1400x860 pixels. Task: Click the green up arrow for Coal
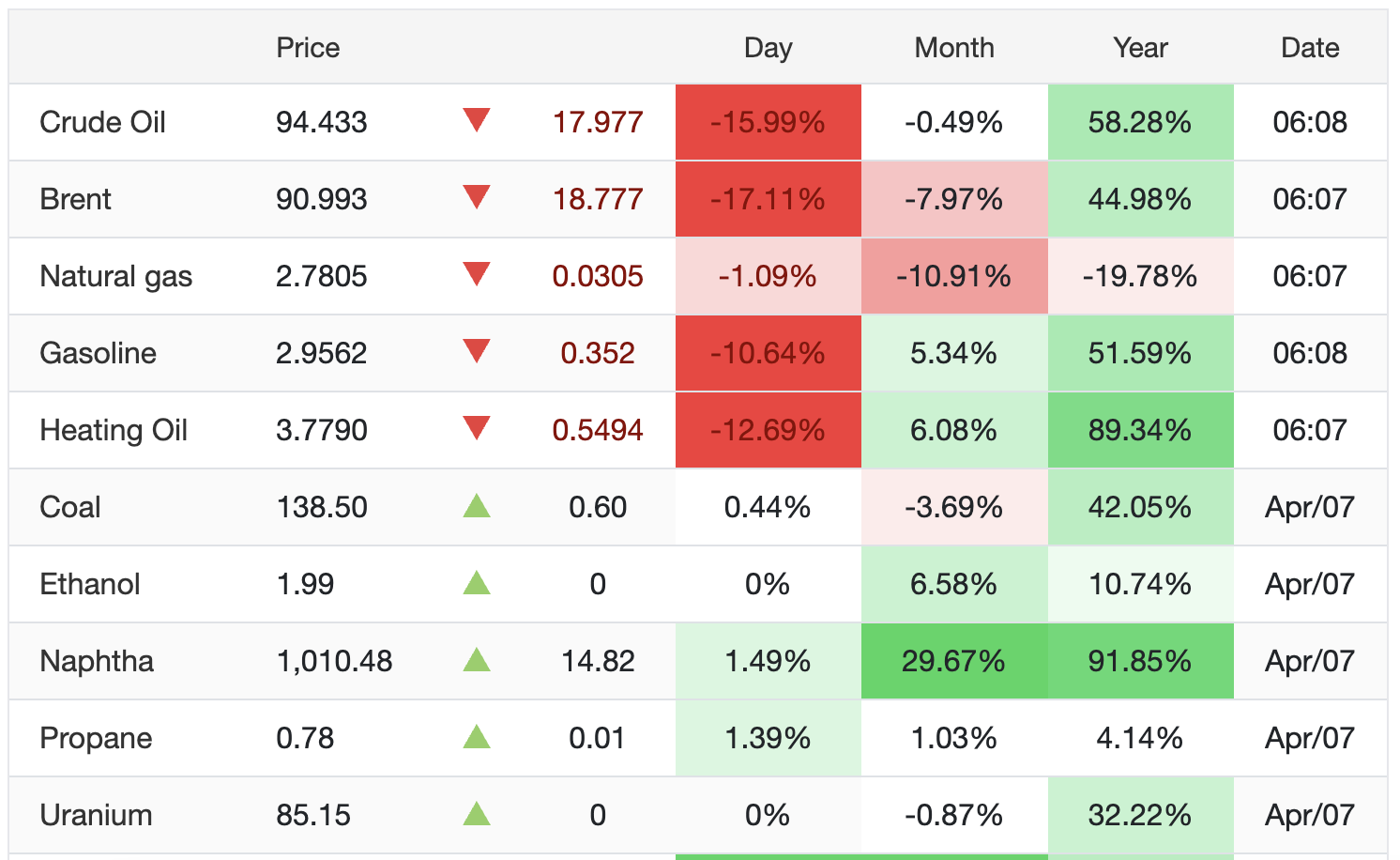477,507
